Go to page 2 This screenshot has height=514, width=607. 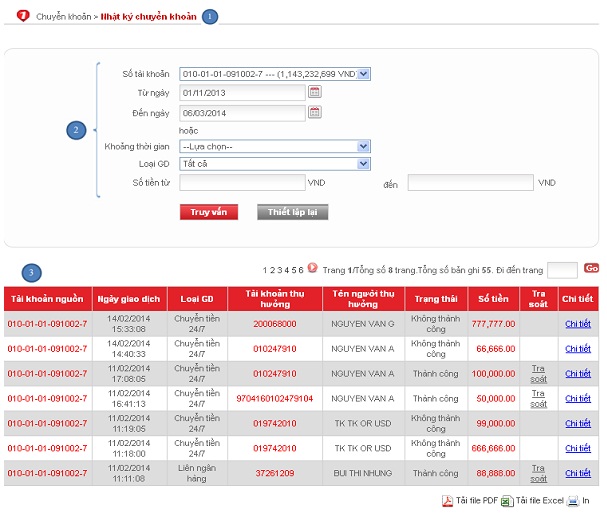click(272, 270)
